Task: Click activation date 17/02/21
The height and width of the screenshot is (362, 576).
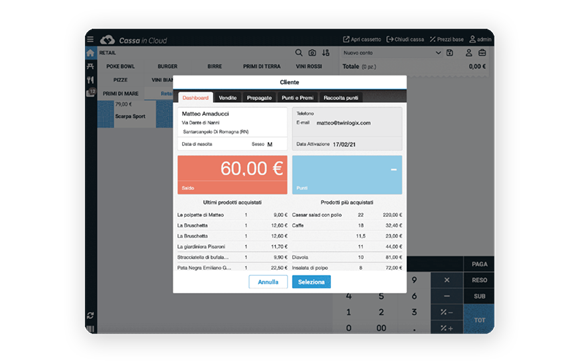Action: (x=344, y=144)
